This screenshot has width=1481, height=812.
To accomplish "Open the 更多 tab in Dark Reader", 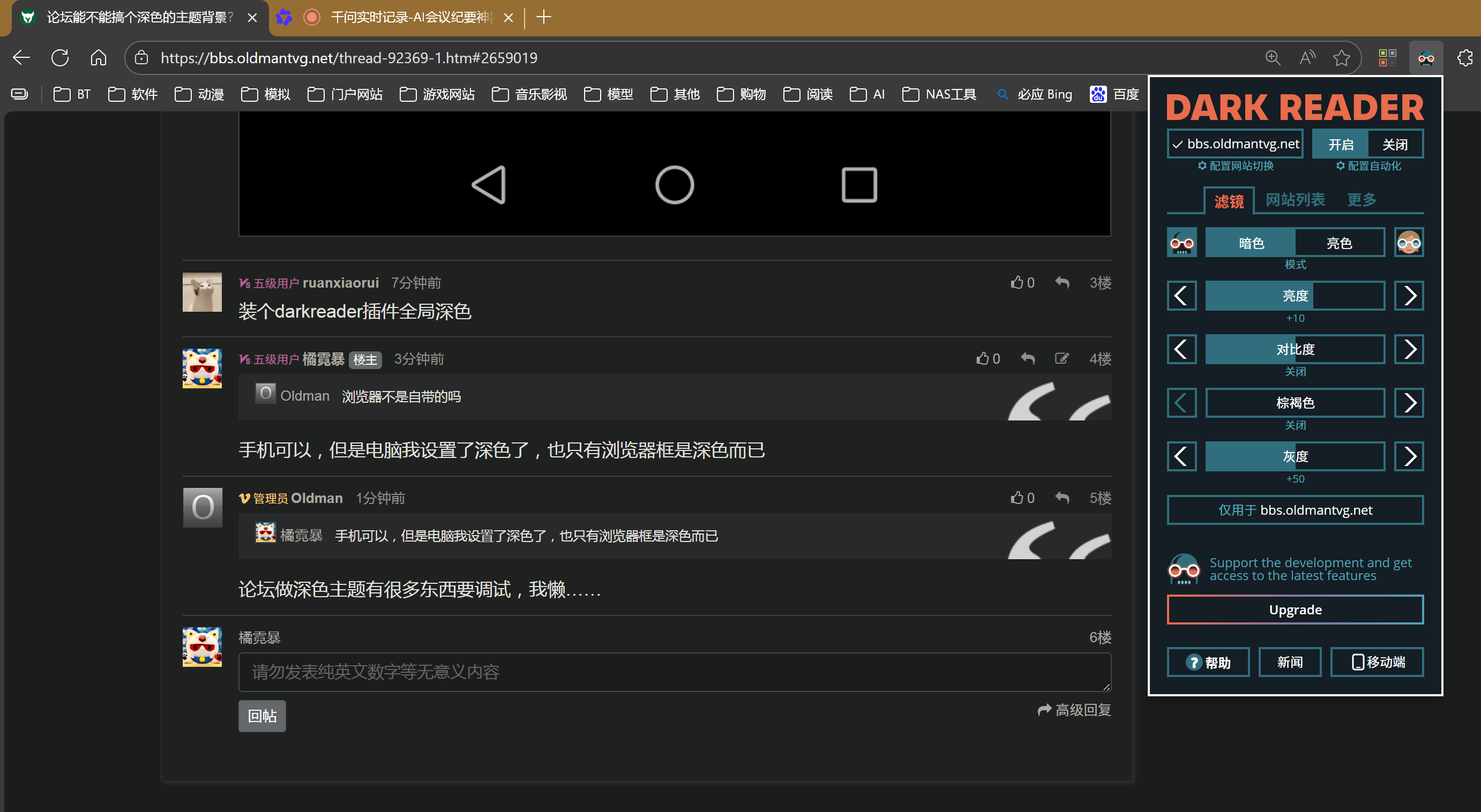I will 1360,199.
